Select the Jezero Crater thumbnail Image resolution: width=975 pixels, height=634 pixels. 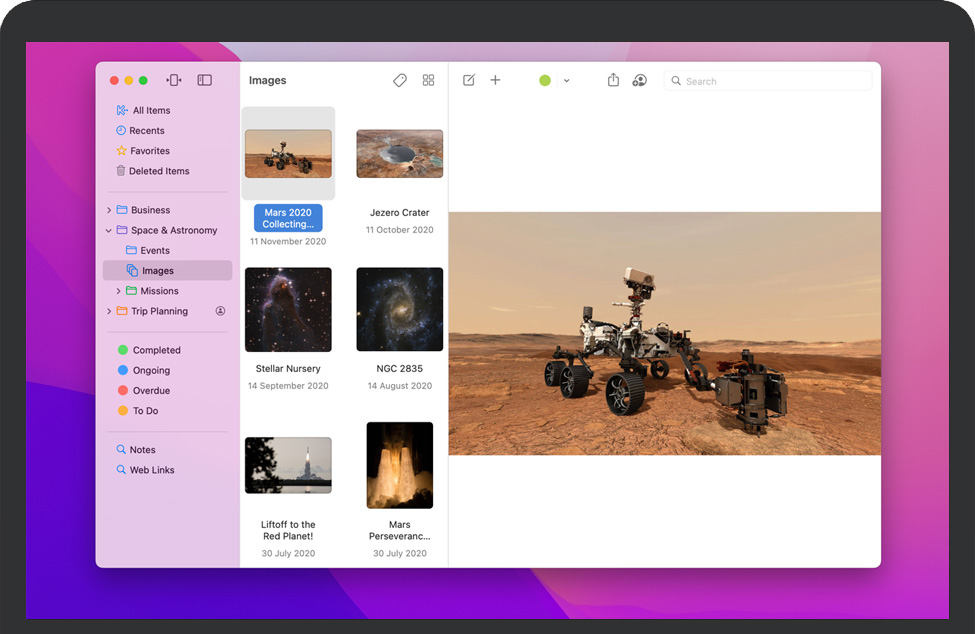click(399, 154)
